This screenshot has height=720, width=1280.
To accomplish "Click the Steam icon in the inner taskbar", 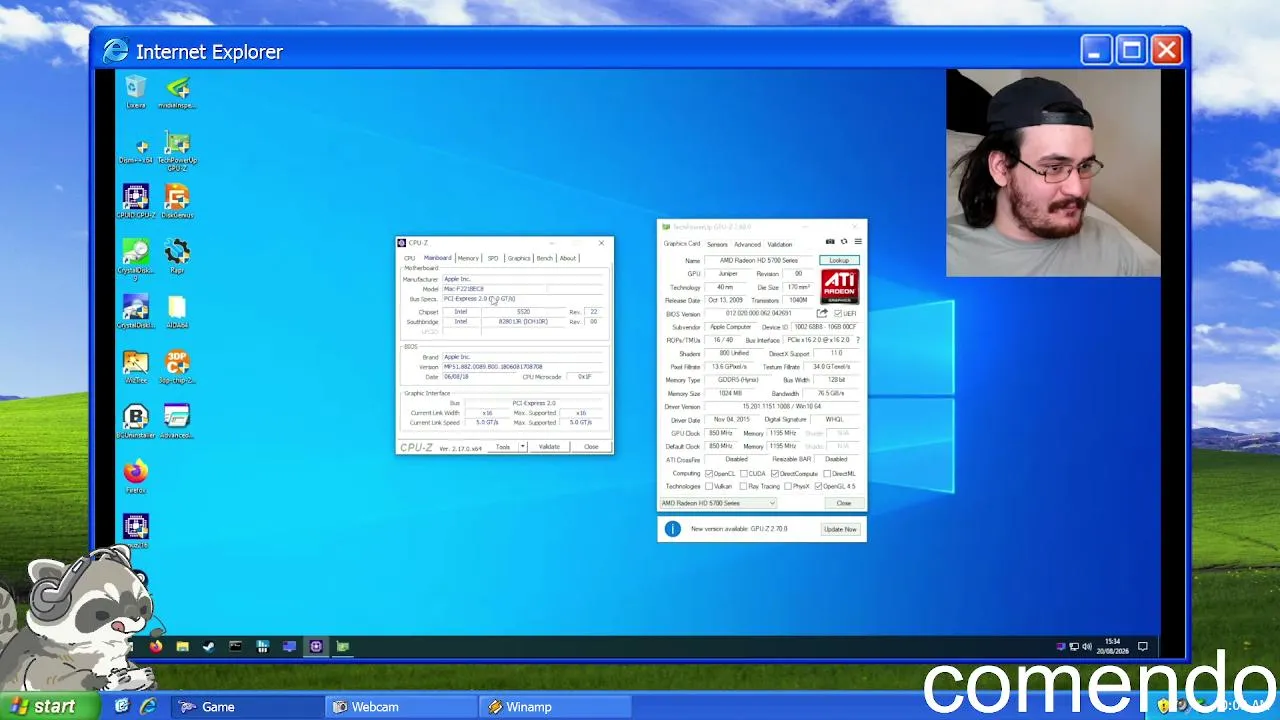I will click(209, 646).
